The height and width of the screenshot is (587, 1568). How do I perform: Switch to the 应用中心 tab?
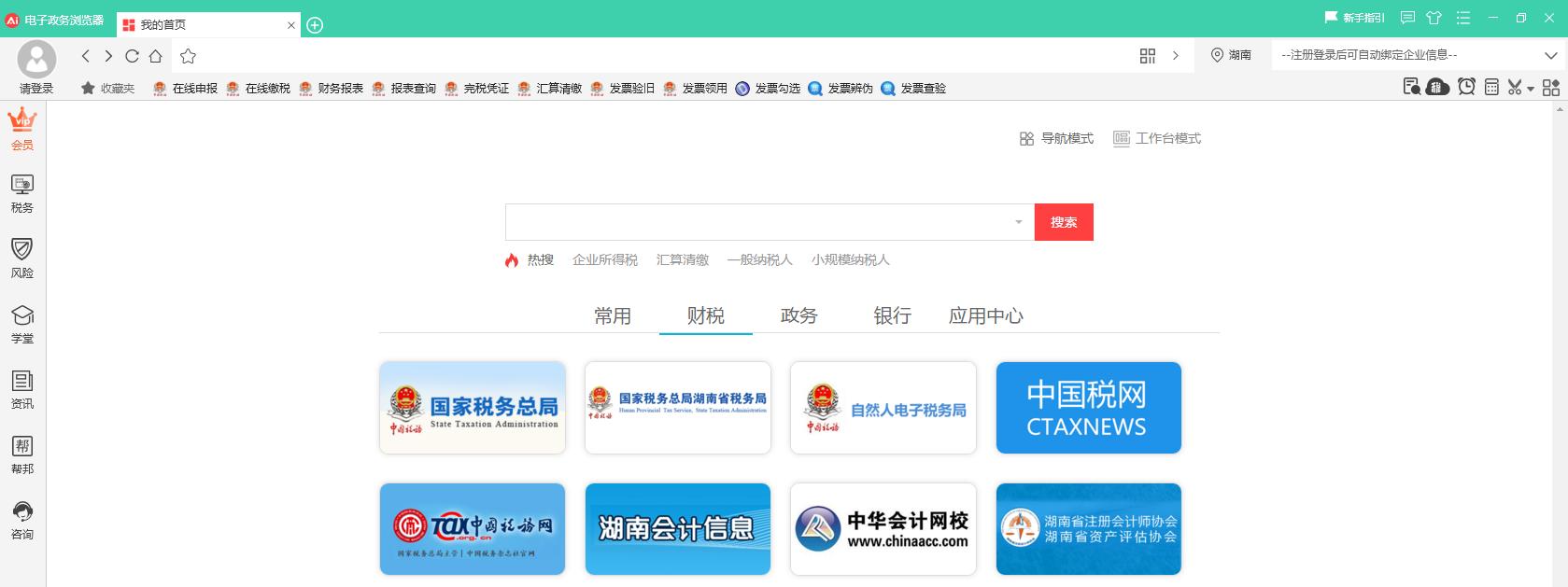coord(986,315)
